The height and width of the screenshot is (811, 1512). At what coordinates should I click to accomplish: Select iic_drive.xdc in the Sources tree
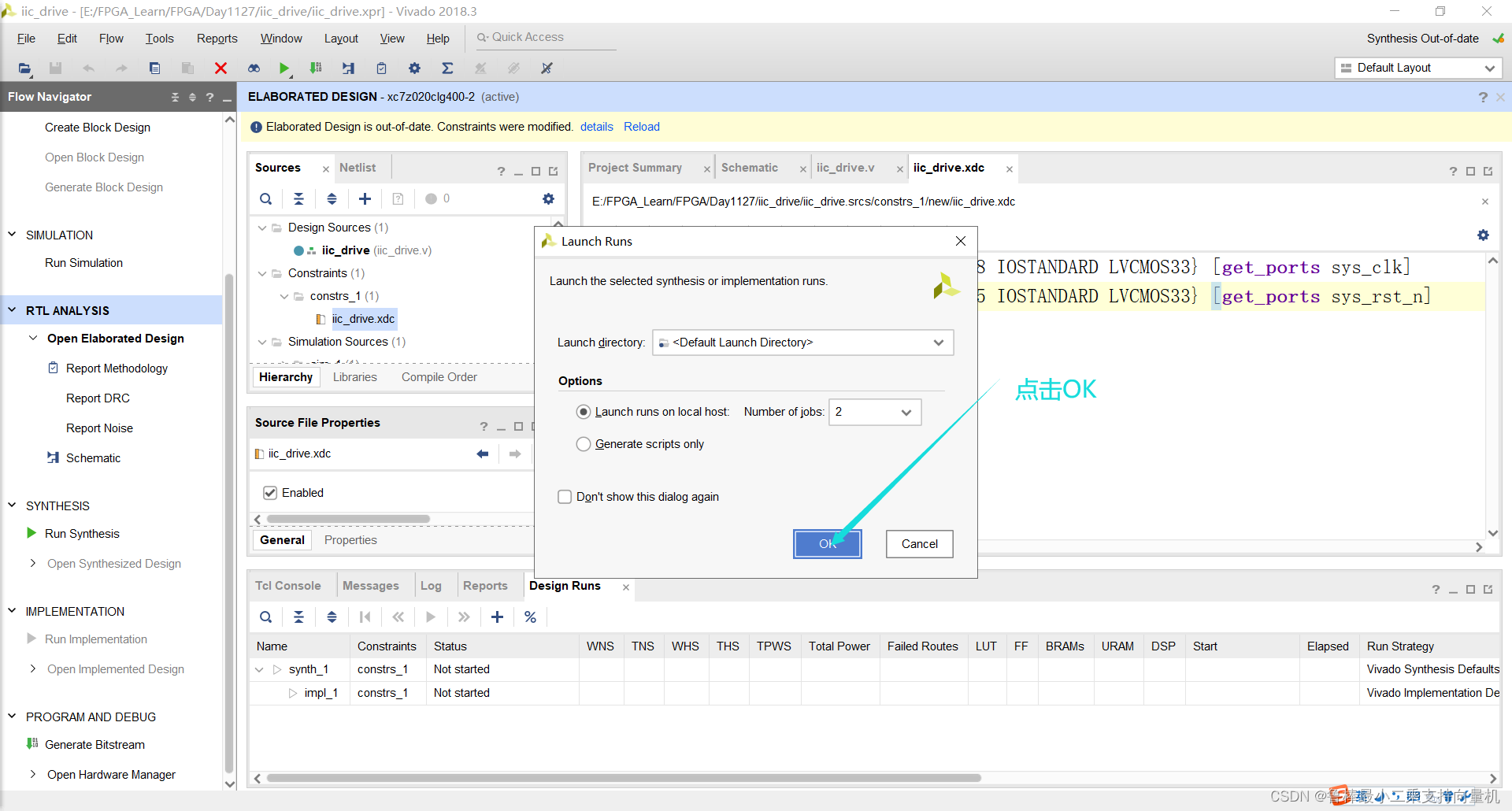(x=363, y=319)
